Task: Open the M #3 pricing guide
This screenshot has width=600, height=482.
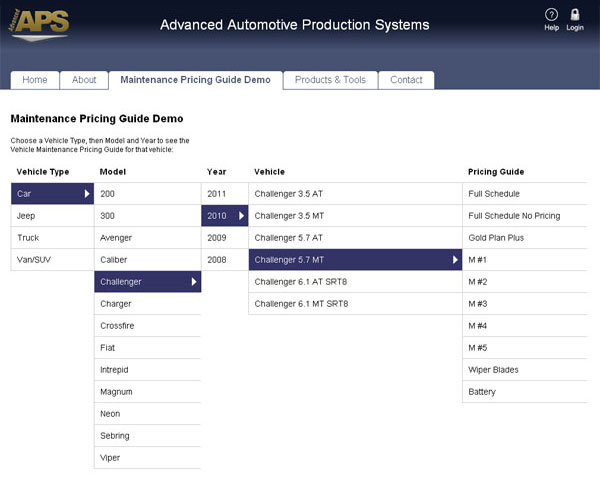Action: point(525,304)
